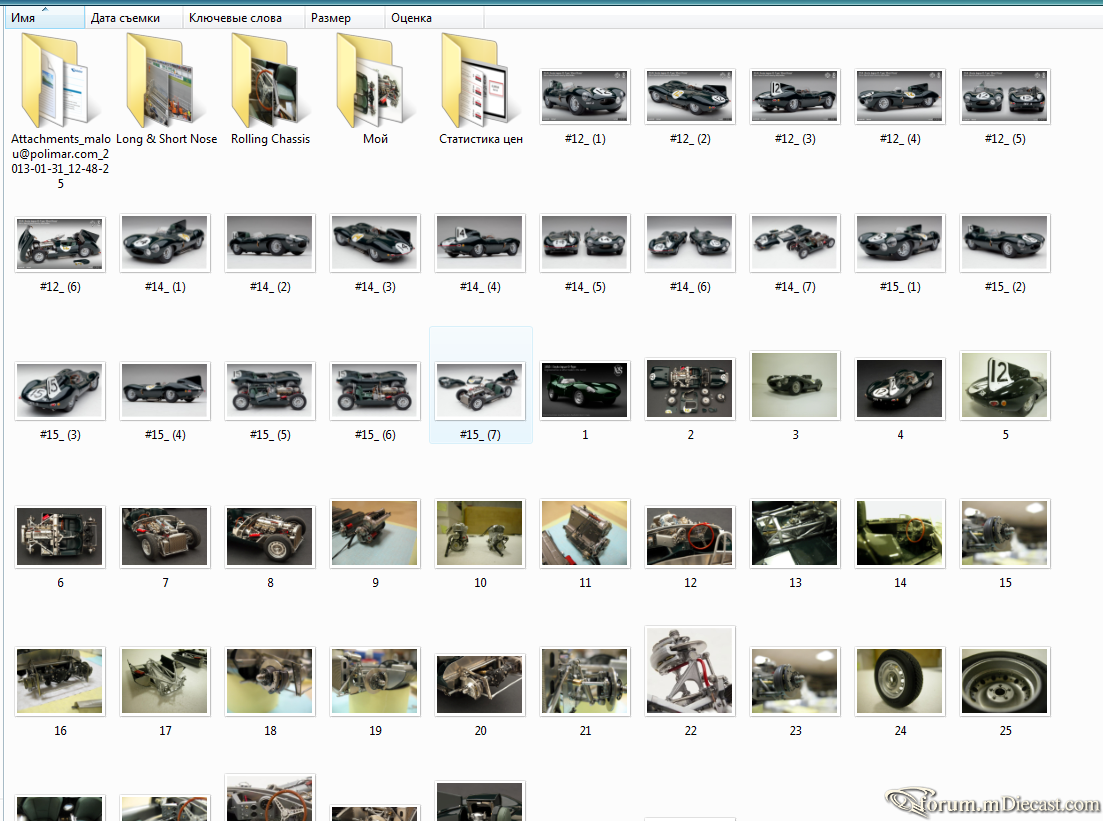Select the thumbnail named 4
The height and width of the screenshot is (821, 1103).
[900, 390]
